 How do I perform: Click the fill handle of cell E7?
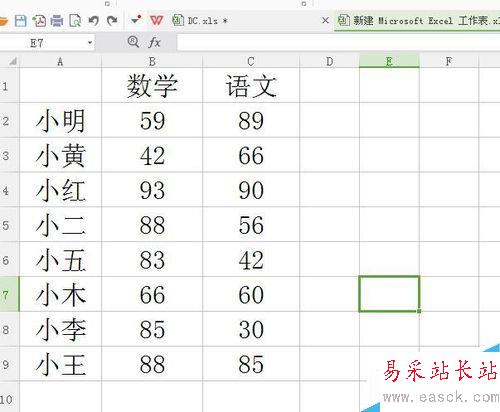pos(419,311)
